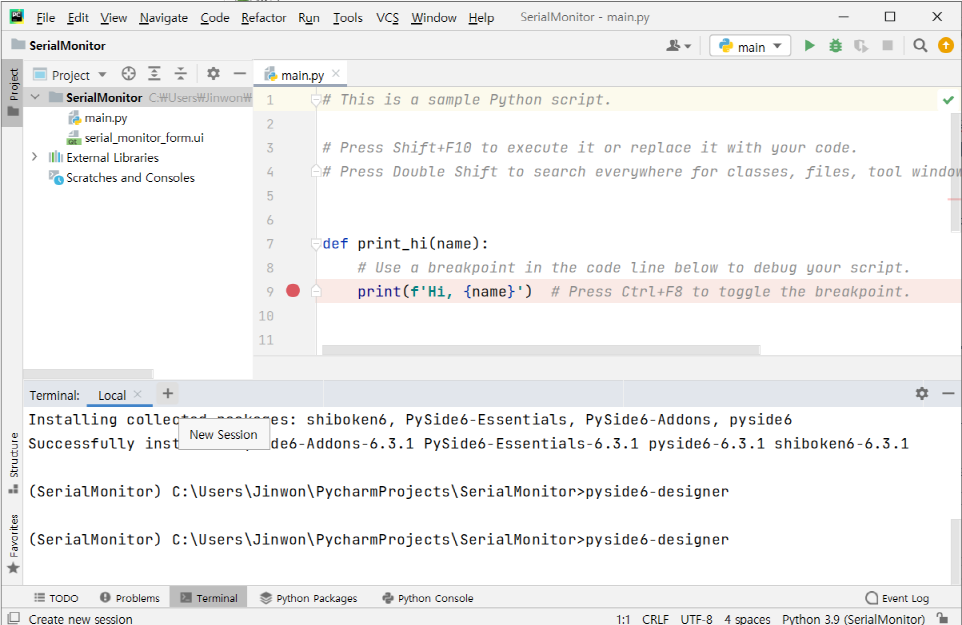Click Python 3.9 (SerialMonitor) interpreter
962x625 pixels.
(853, 619)
